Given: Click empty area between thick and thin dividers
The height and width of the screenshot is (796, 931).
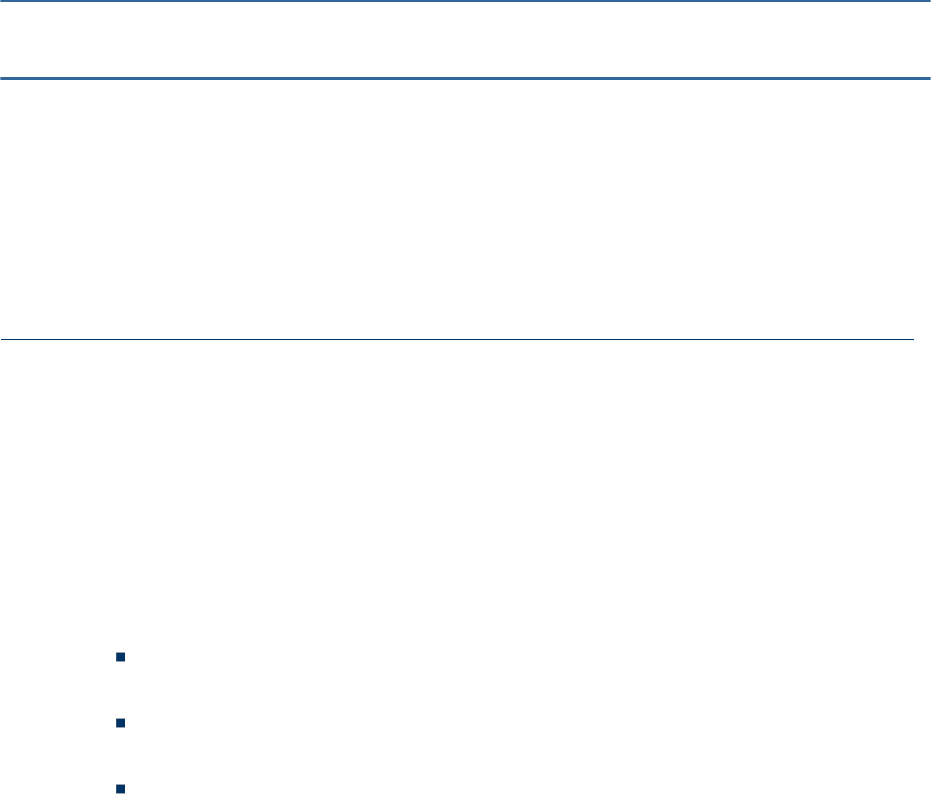Looking at the screenshot, I should click(x=466, y=210).
